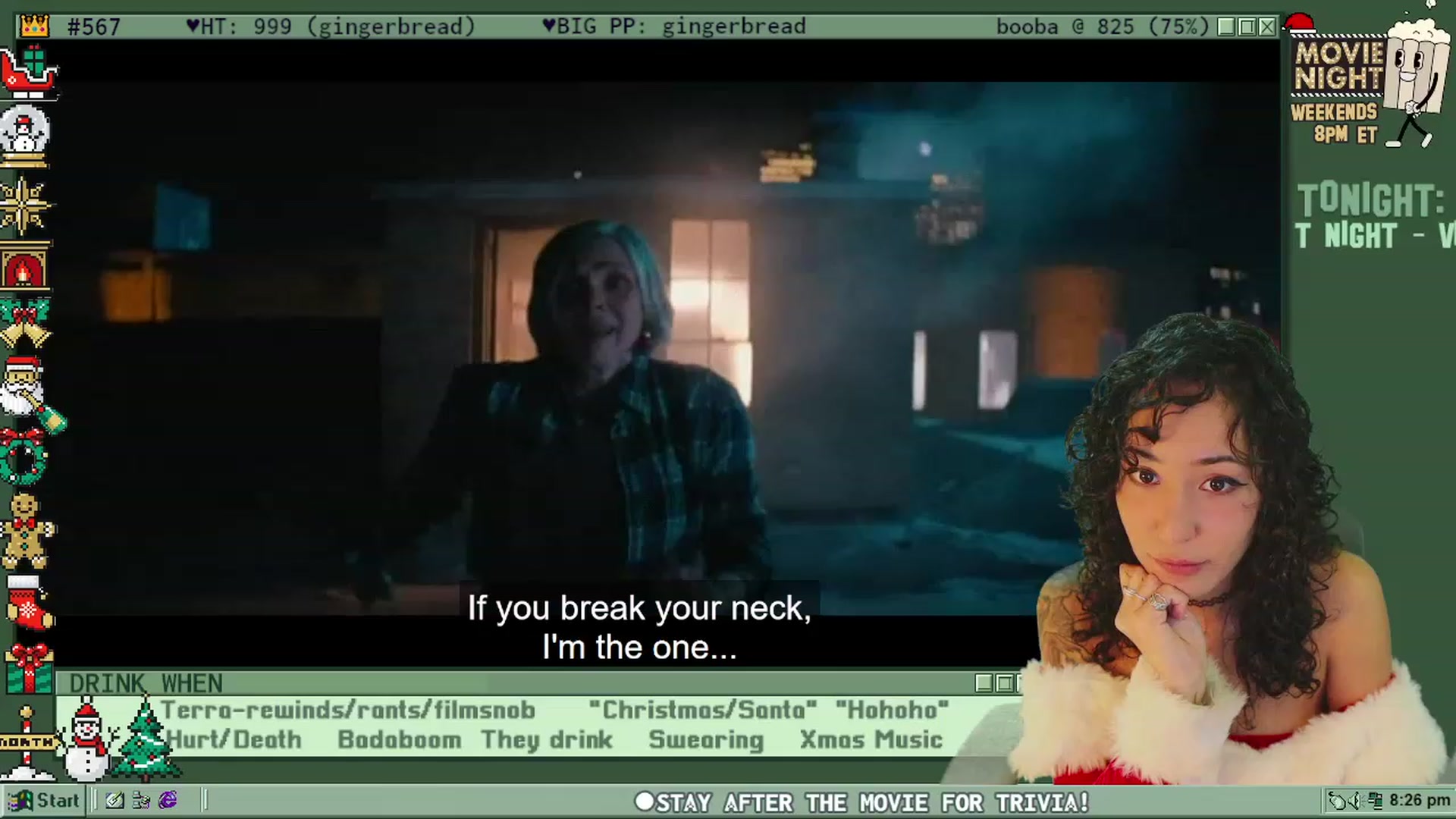Click the "Christmas/Santa" drink rule

[703, 710]
